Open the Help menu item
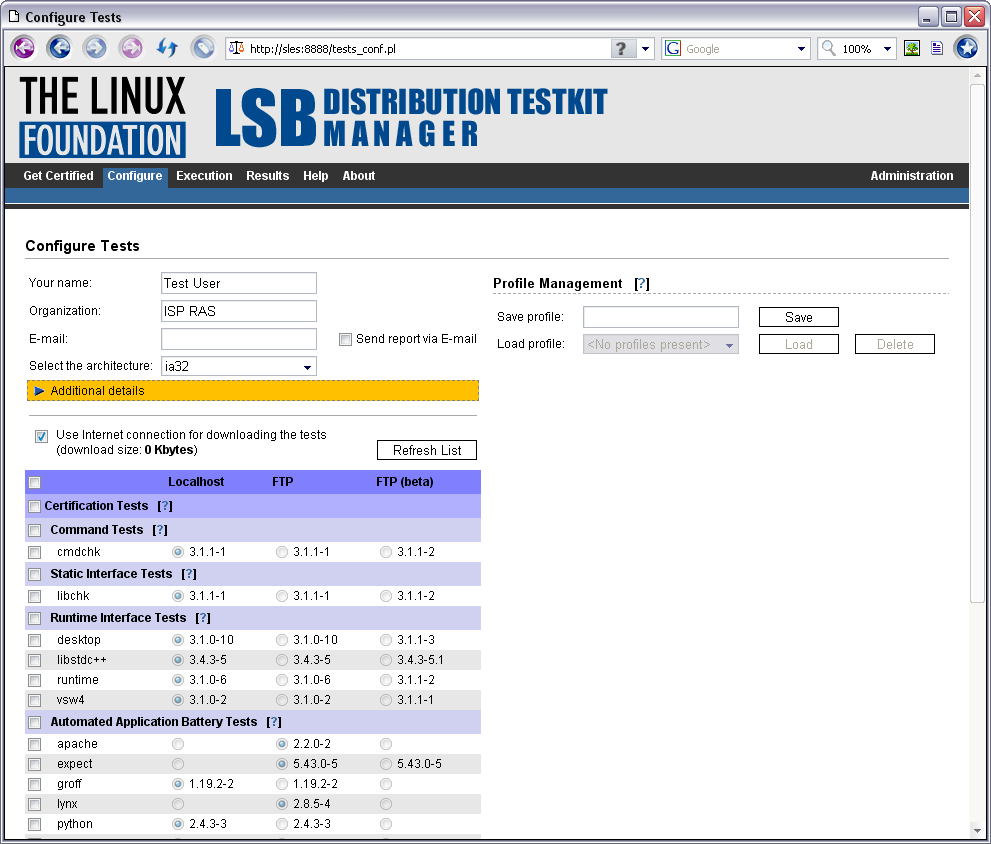The image size is (991, 844). (315, 176)
